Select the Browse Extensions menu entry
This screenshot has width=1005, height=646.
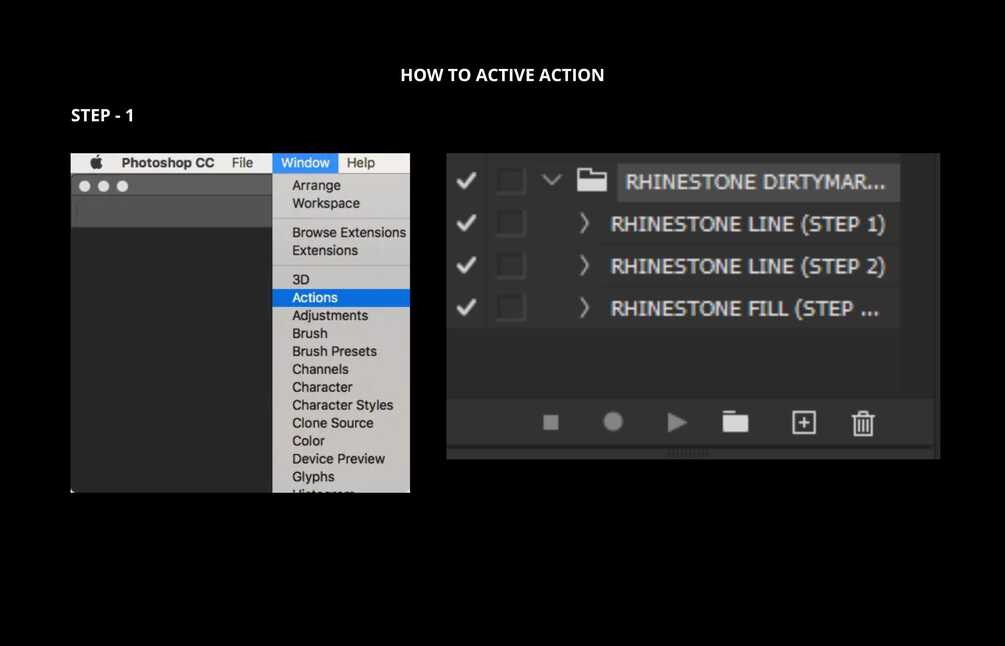[x=349, y=232]
